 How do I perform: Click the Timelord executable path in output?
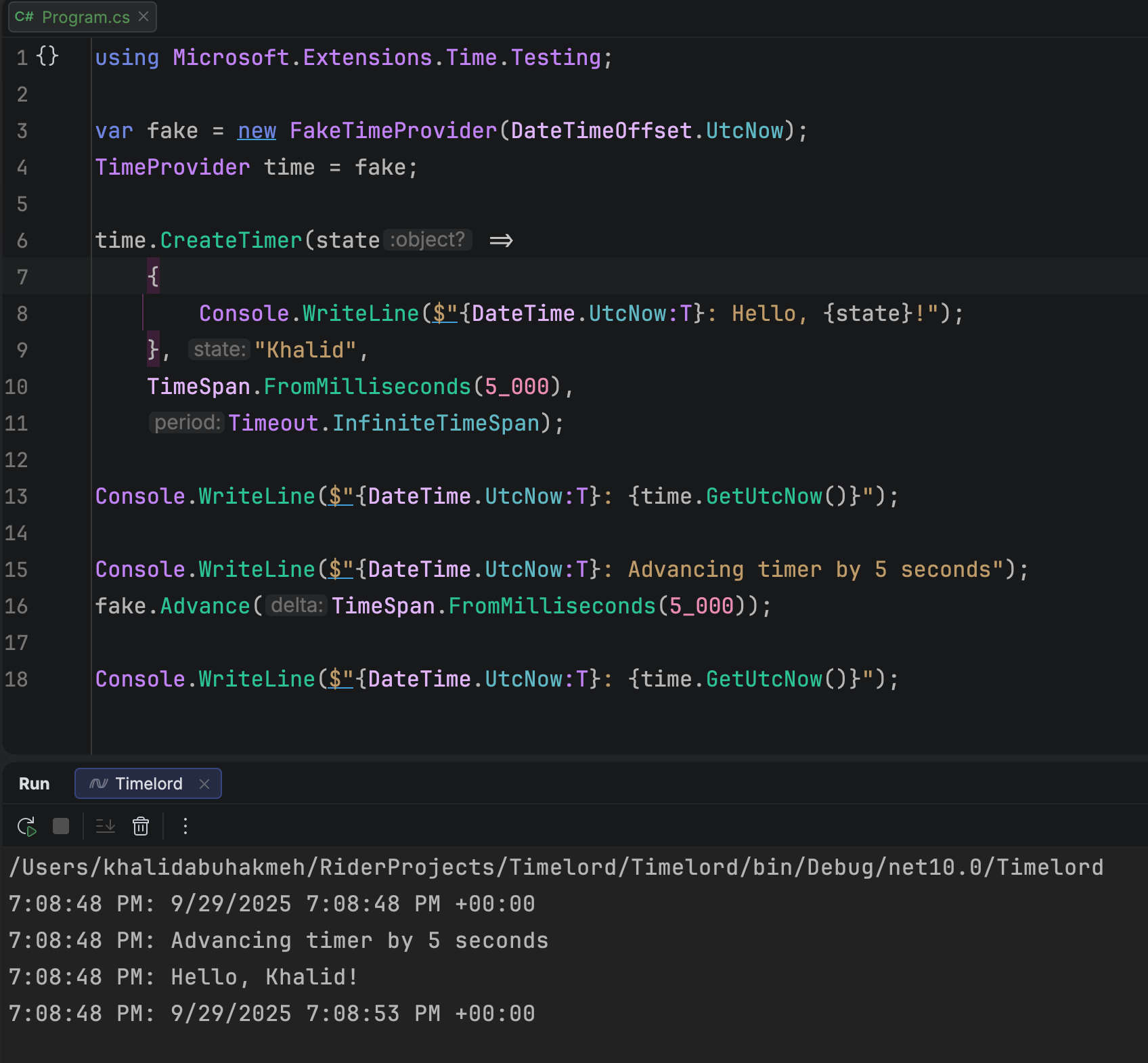point(555,867)
